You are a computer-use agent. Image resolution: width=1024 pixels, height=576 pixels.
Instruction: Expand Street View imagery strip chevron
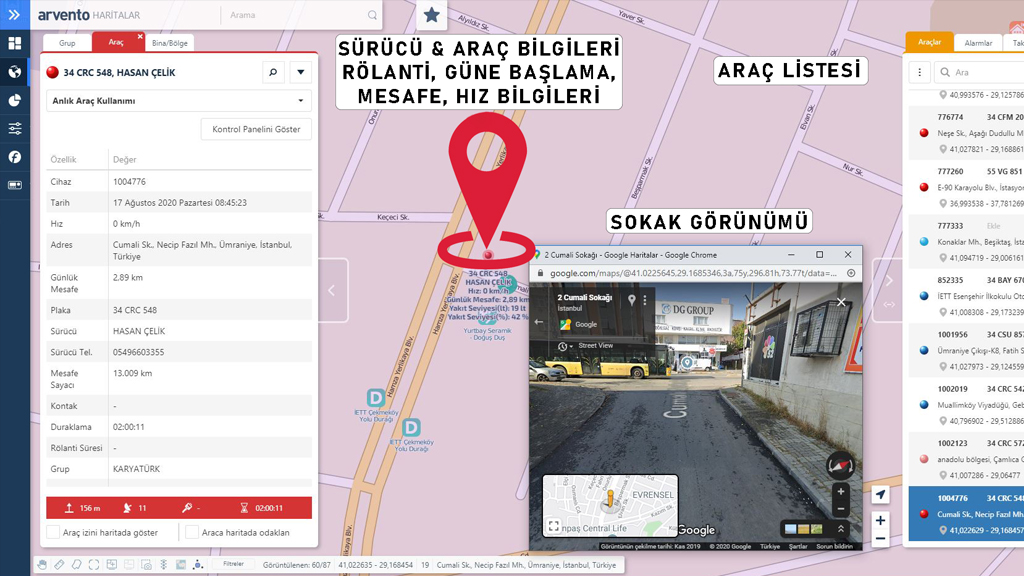click(x=840, y=529)
